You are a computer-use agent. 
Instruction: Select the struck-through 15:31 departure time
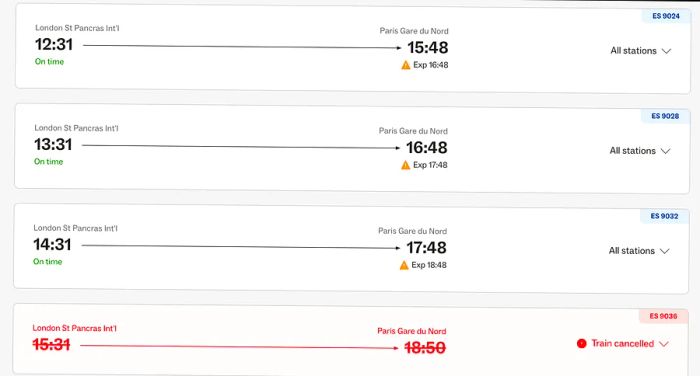[x=51, y=344]
